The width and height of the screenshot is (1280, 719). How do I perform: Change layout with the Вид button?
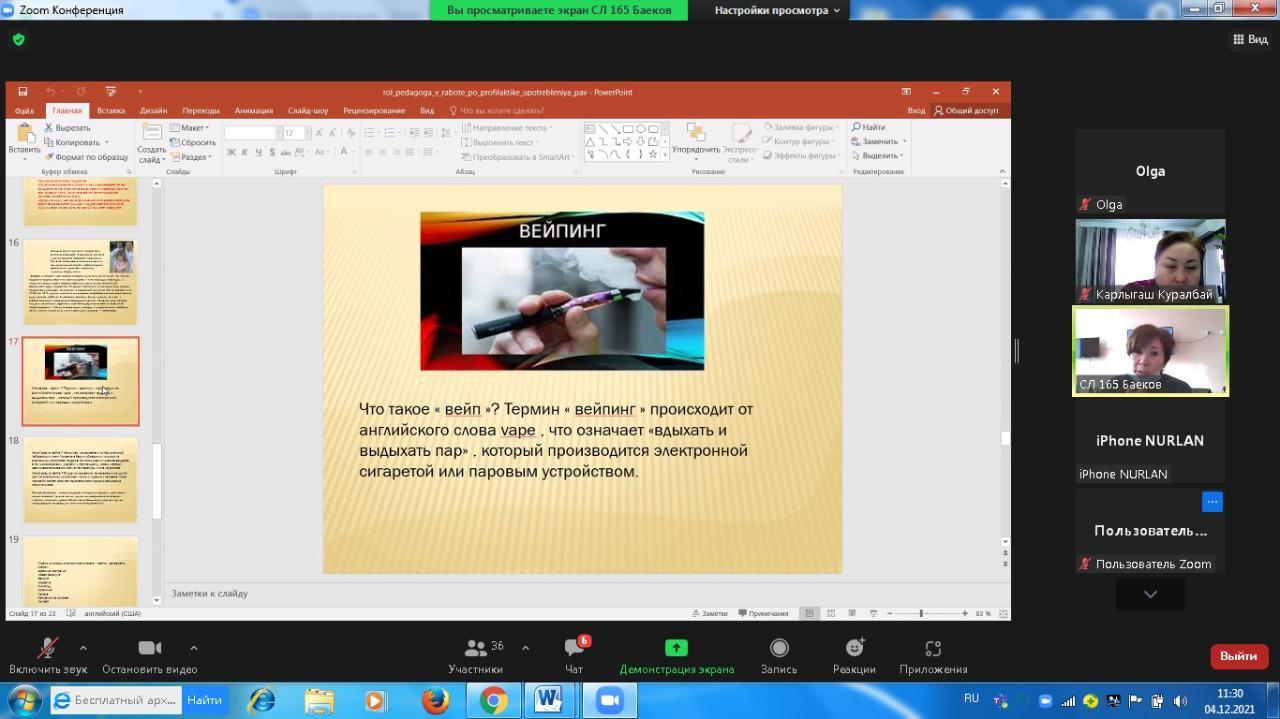[x=1250, y=40]
